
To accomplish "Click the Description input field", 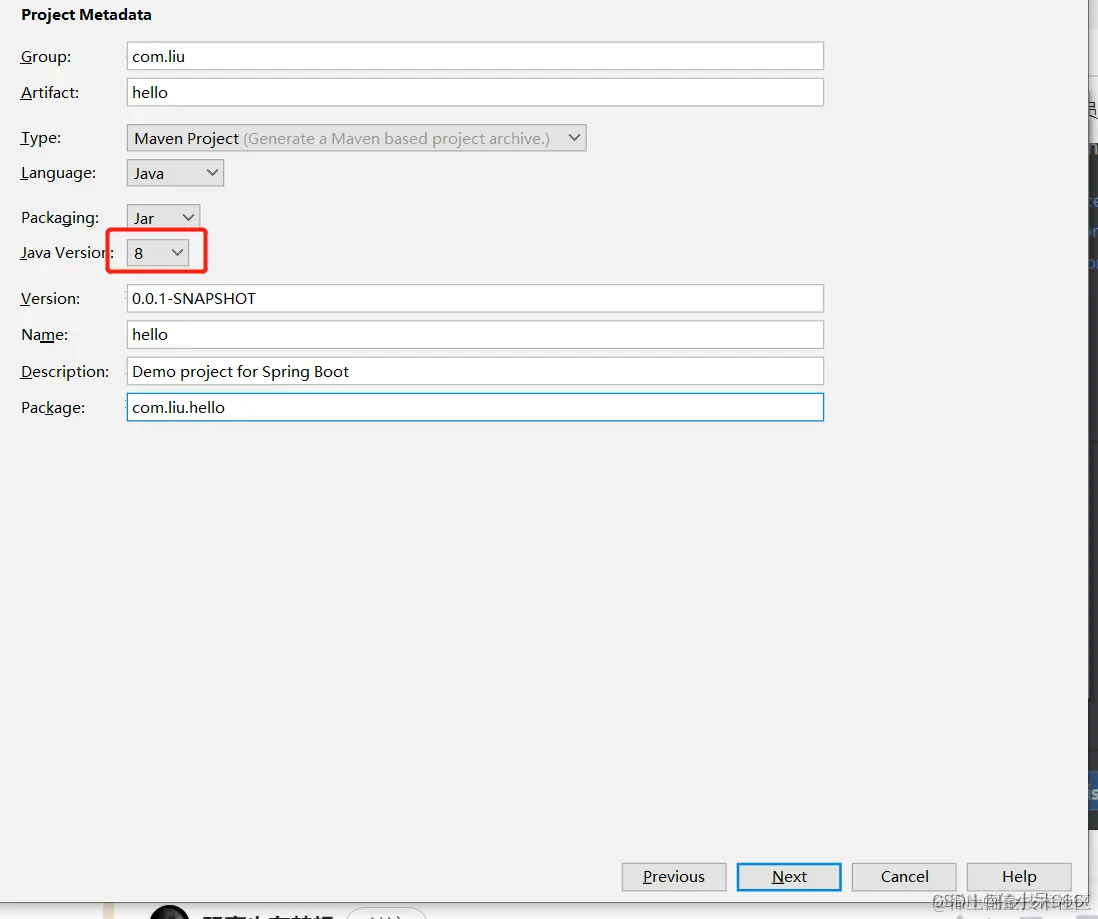I will (x=475, y=371).
